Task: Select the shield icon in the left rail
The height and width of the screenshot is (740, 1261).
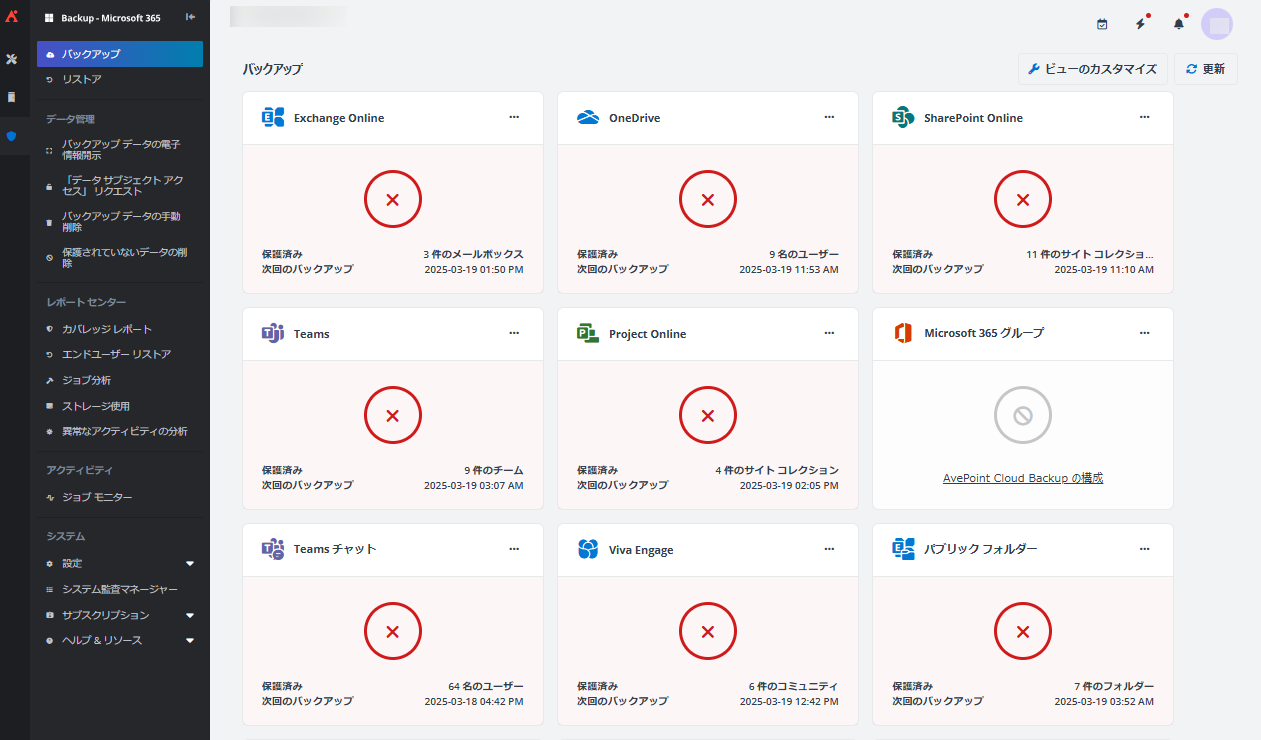Action: tap(12, 136)
